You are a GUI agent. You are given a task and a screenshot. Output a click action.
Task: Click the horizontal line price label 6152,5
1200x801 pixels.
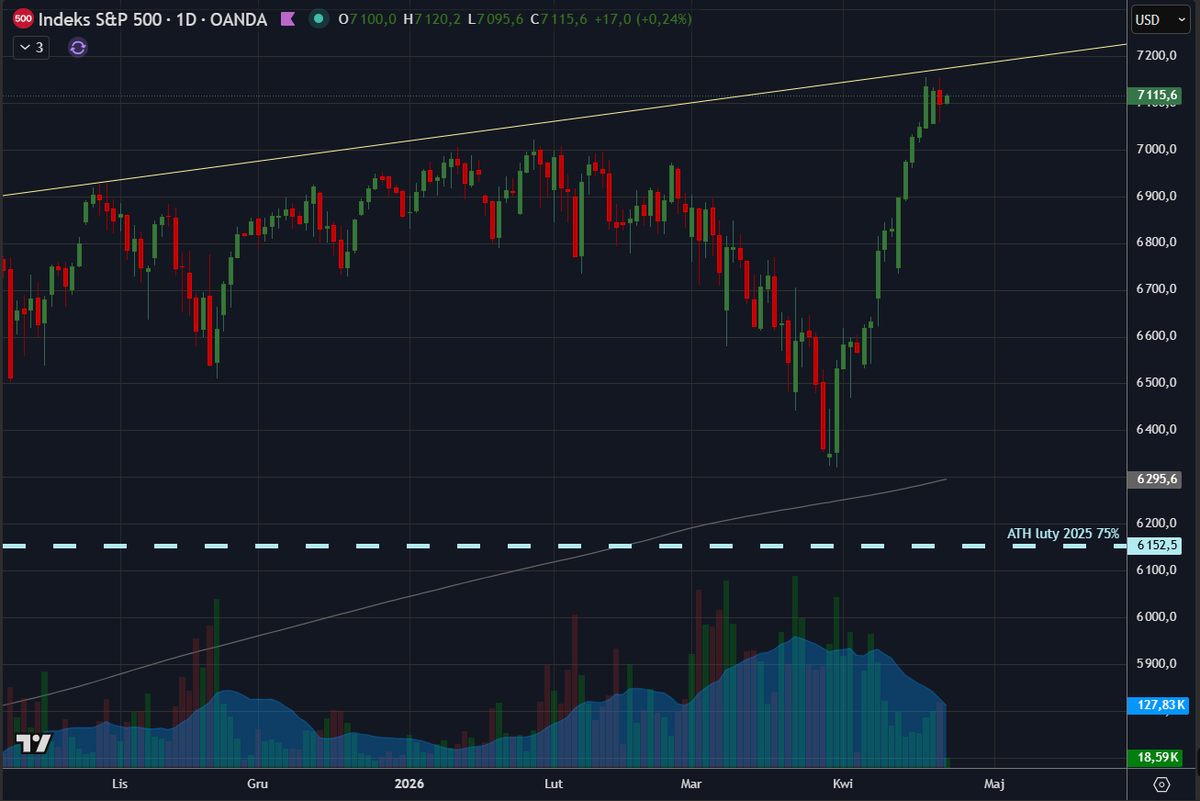[1155, 545]
